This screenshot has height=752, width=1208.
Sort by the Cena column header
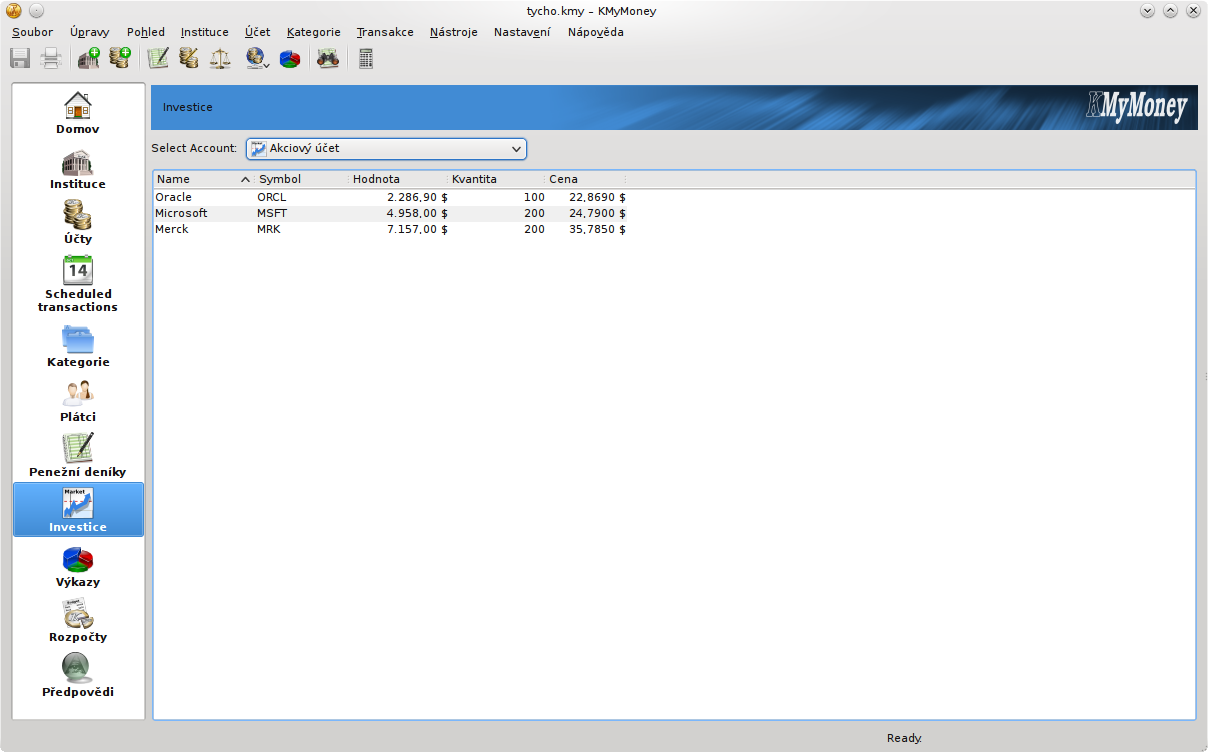coord(586,179)
